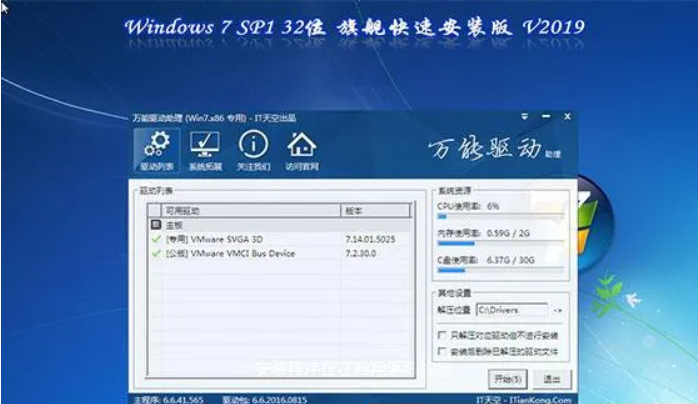Open the 关注我们 info icon

coord(253,150)
